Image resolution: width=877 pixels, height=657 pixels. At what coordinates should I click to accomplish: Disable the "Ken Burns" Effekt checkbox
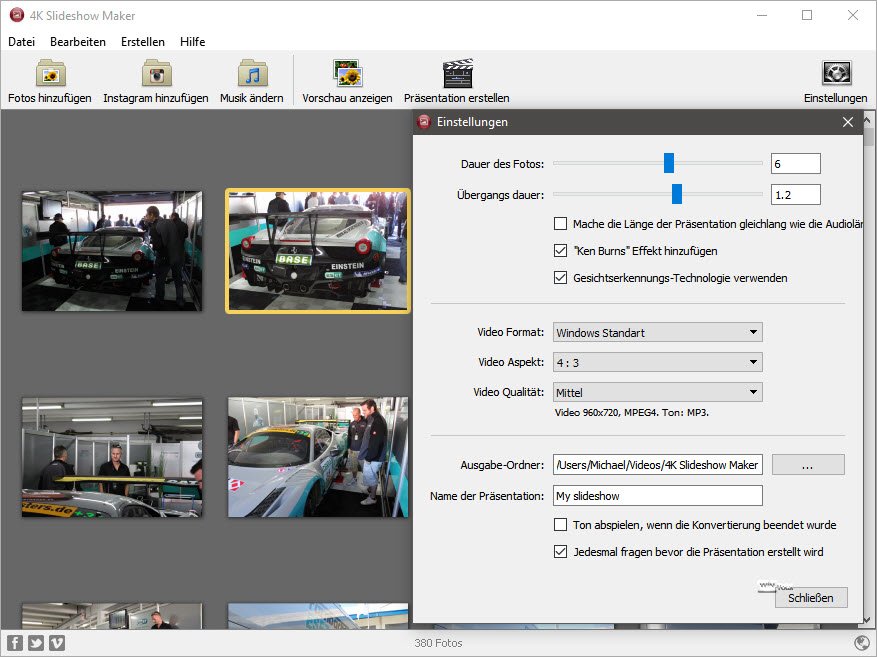(561, 251)
